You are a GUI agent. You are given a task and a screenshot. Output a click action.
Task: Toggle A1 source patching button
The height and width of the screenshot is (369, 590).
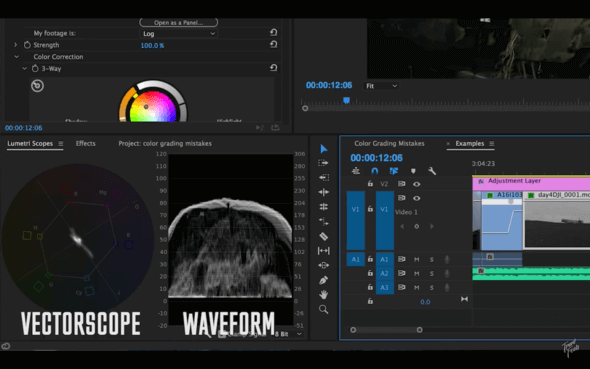pos(356,259)
